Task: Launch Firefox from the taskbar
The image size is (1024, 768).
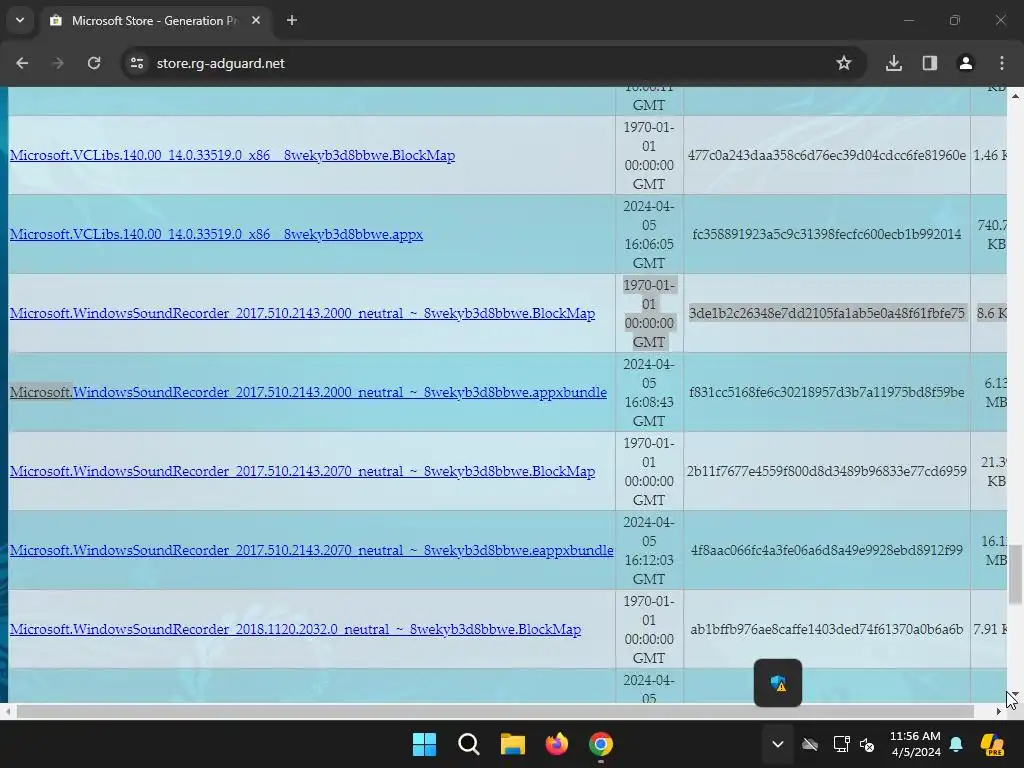Action: [x=556, y=744]
